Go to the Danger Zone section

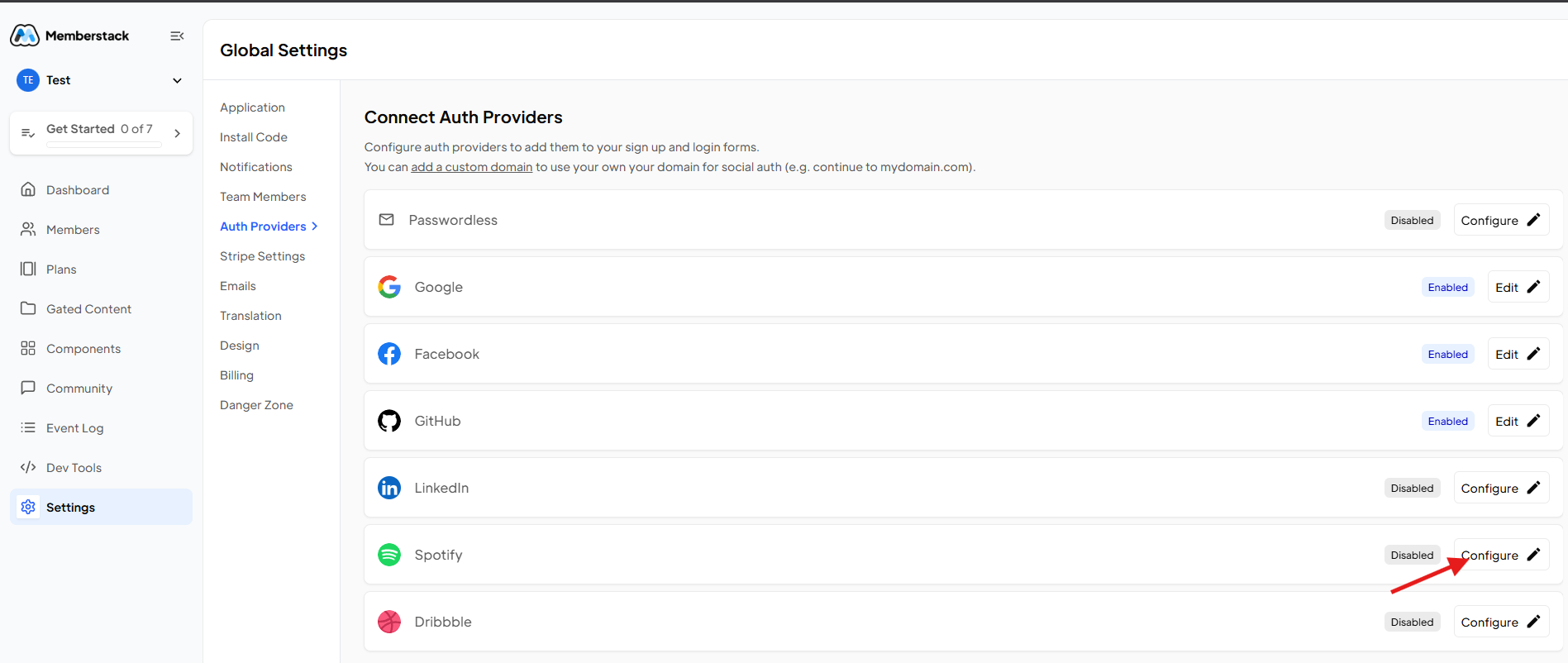click(x=256, y=405)
